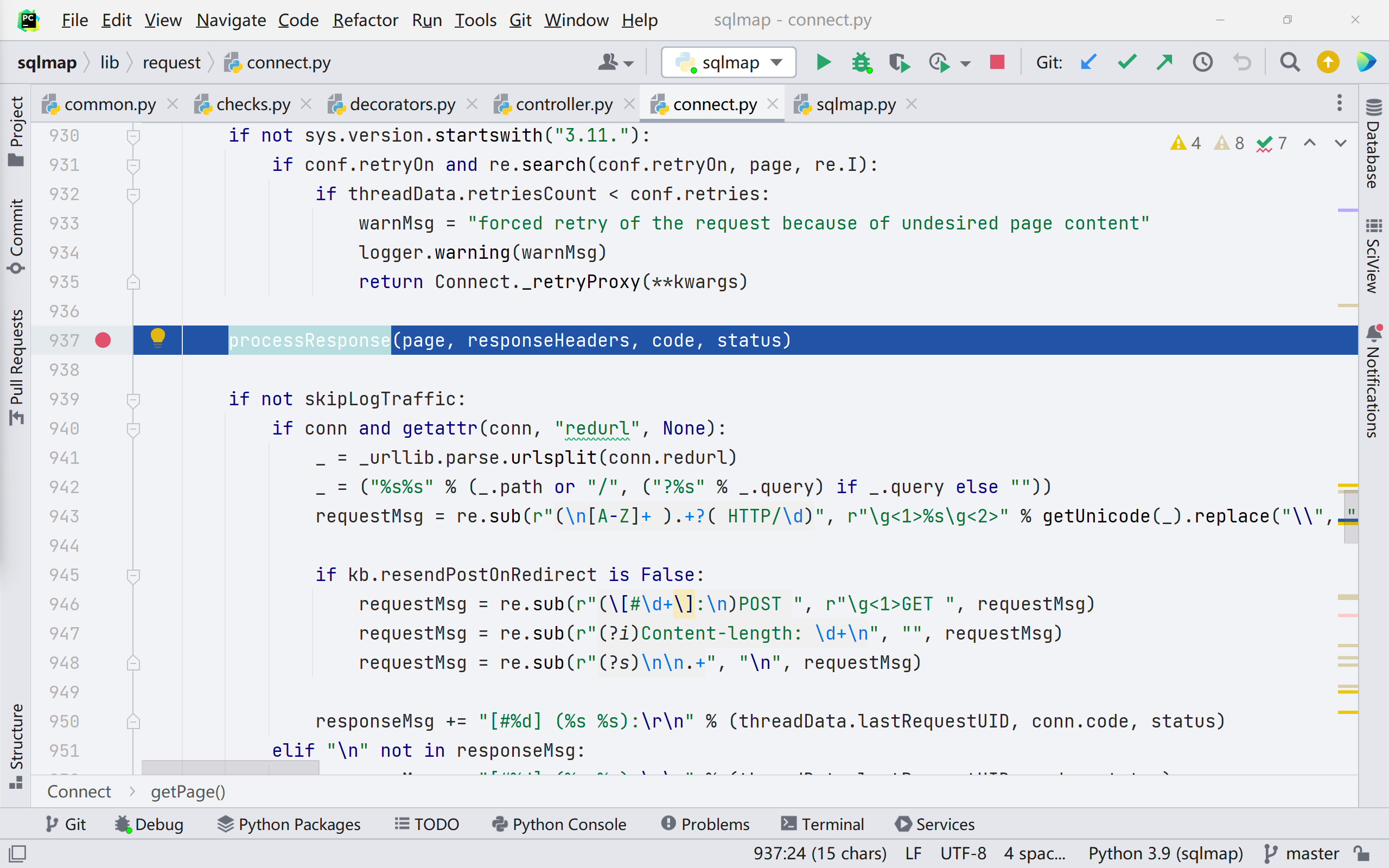Open the Navigate menu
The image size is (1389, 868).
pos(231,20)
